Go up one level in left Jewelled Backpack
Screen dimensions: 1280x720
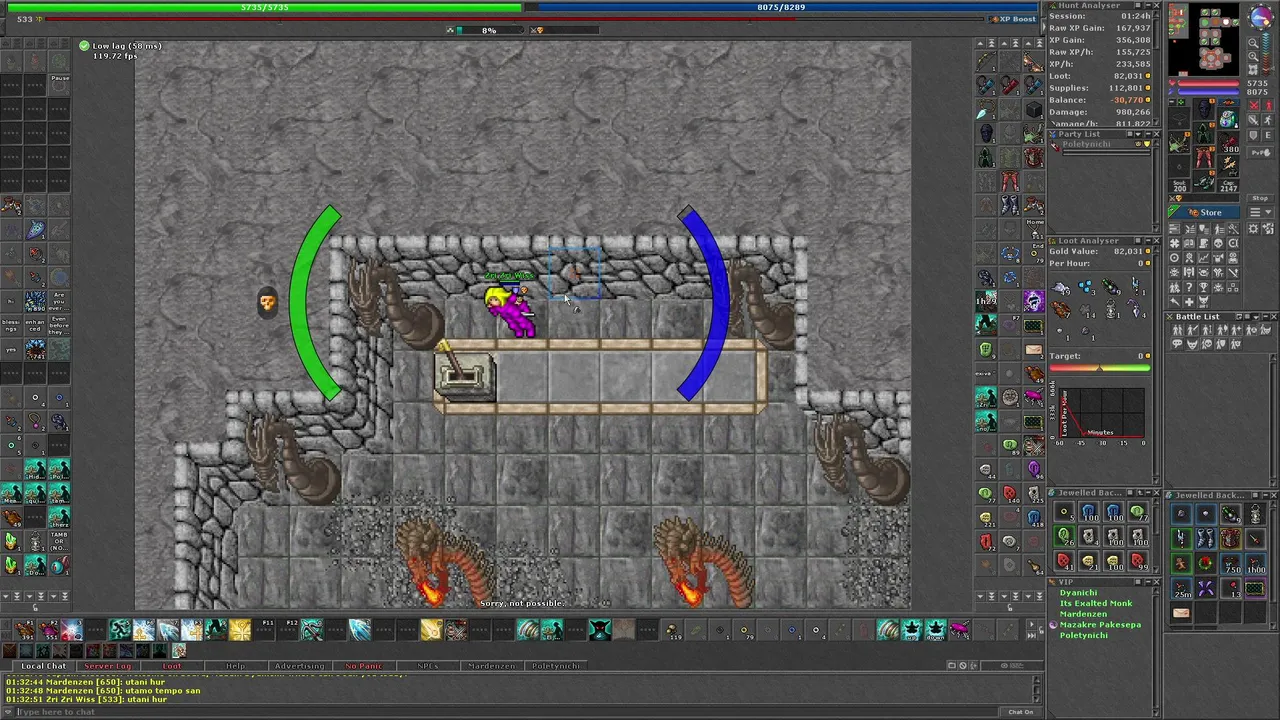click(1140, 493)
